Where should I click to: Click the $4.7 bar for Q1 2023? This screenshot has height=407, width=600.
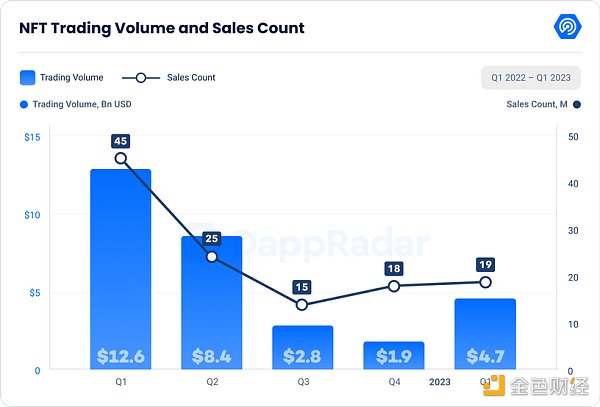pyautogui.click(x=485, y=335)
